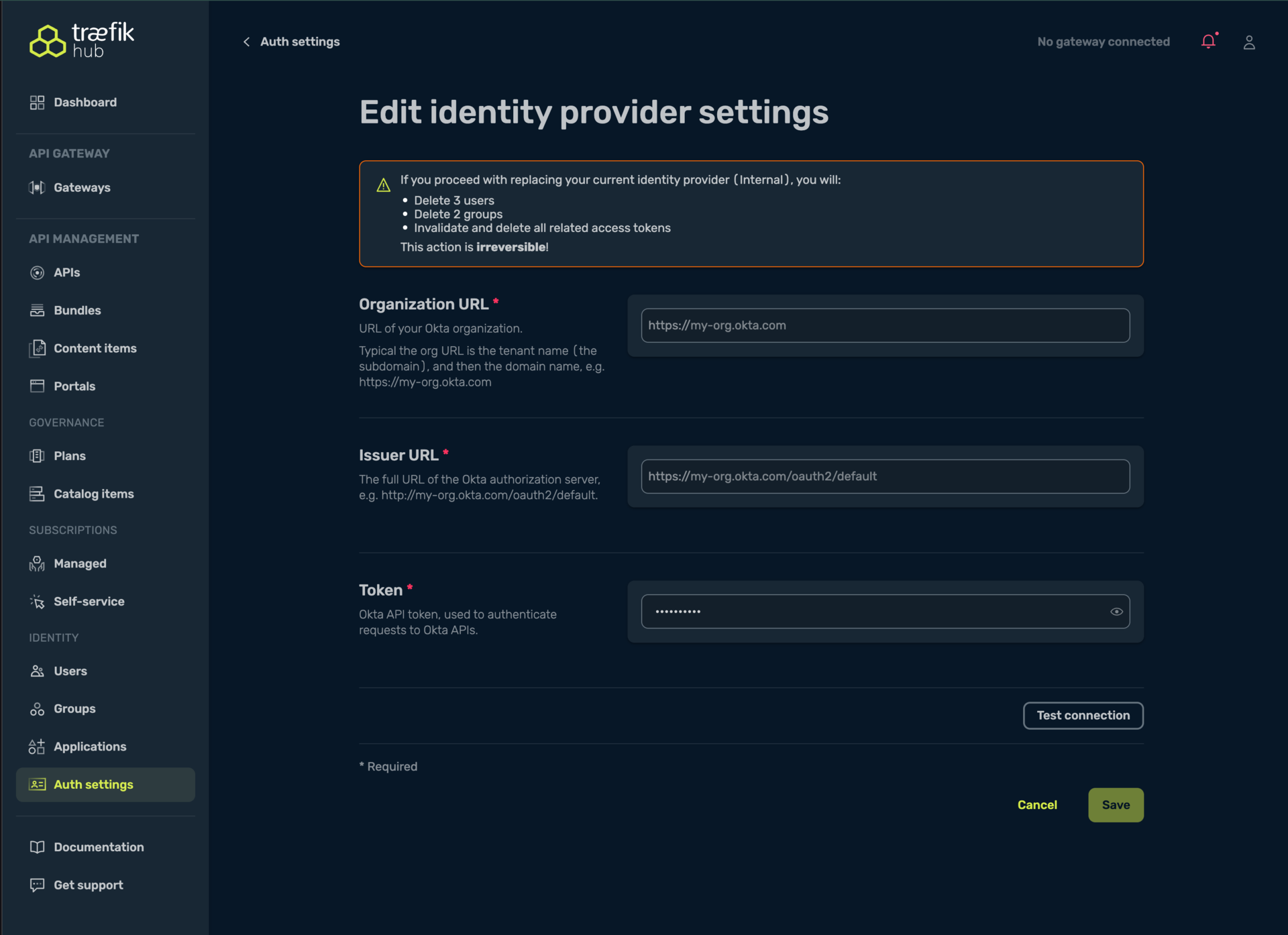Click the Applications icon

coord(37,747)
